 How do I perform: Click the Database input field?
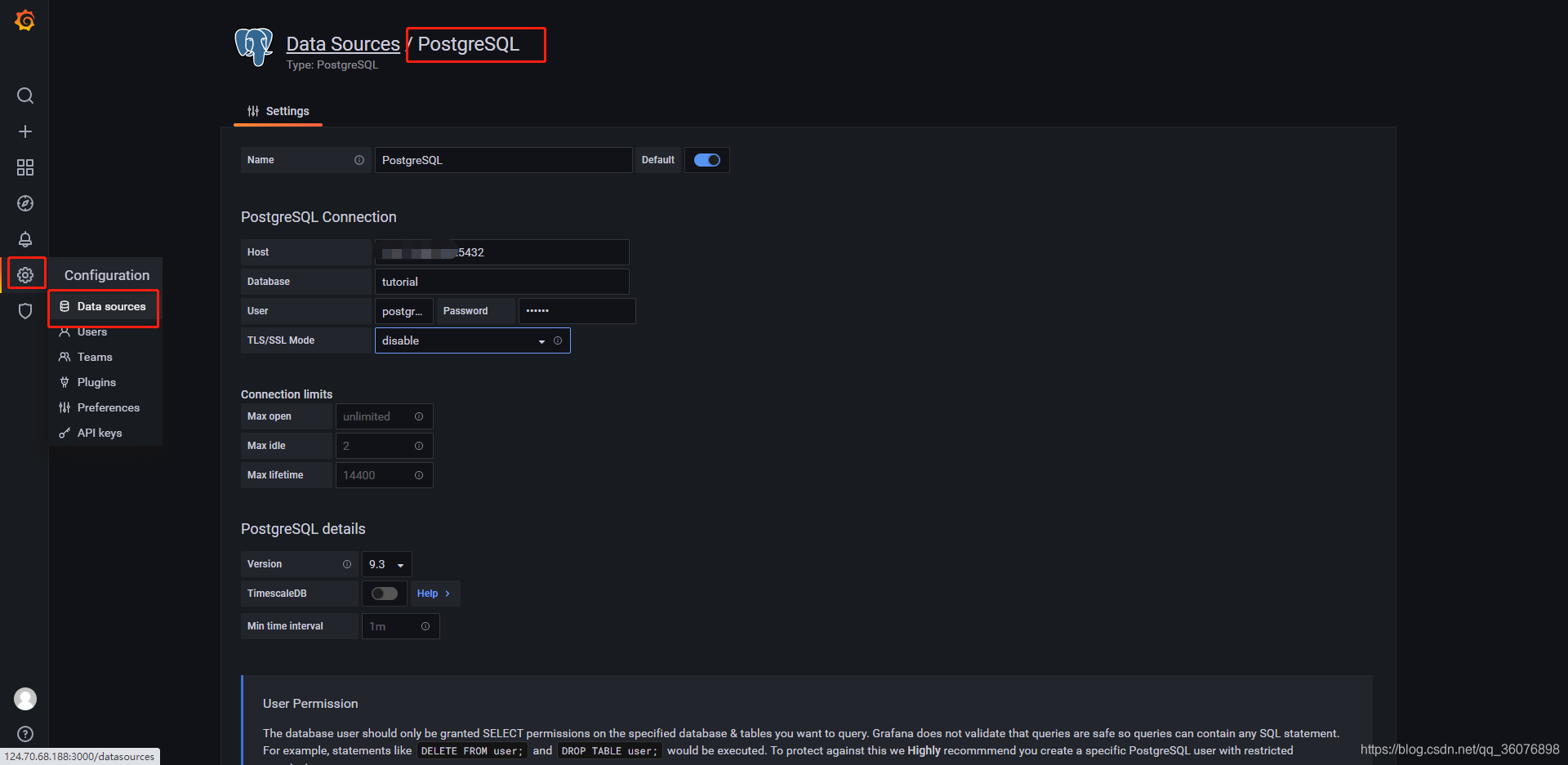click(501, 282)
